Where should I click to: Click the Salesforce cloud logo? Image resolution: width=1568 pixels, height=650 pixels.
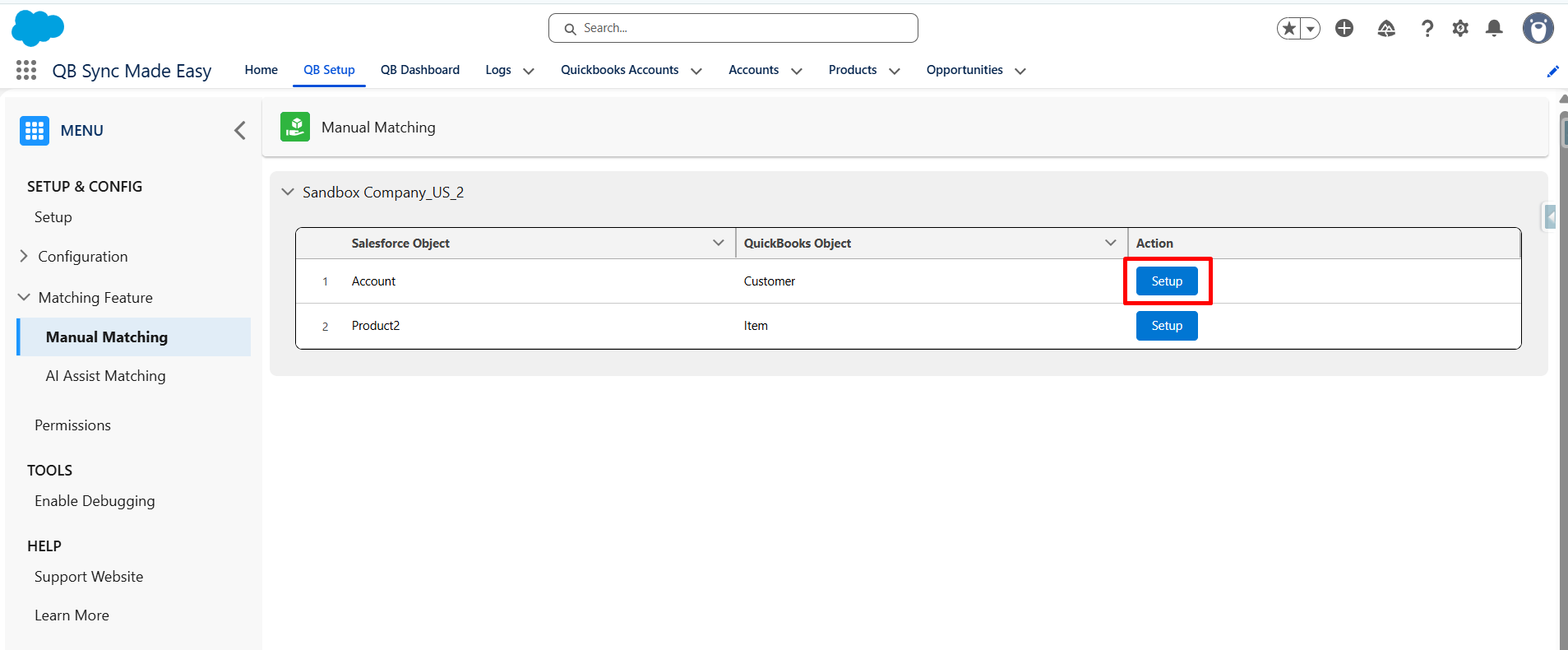click(x=38, y=28)
